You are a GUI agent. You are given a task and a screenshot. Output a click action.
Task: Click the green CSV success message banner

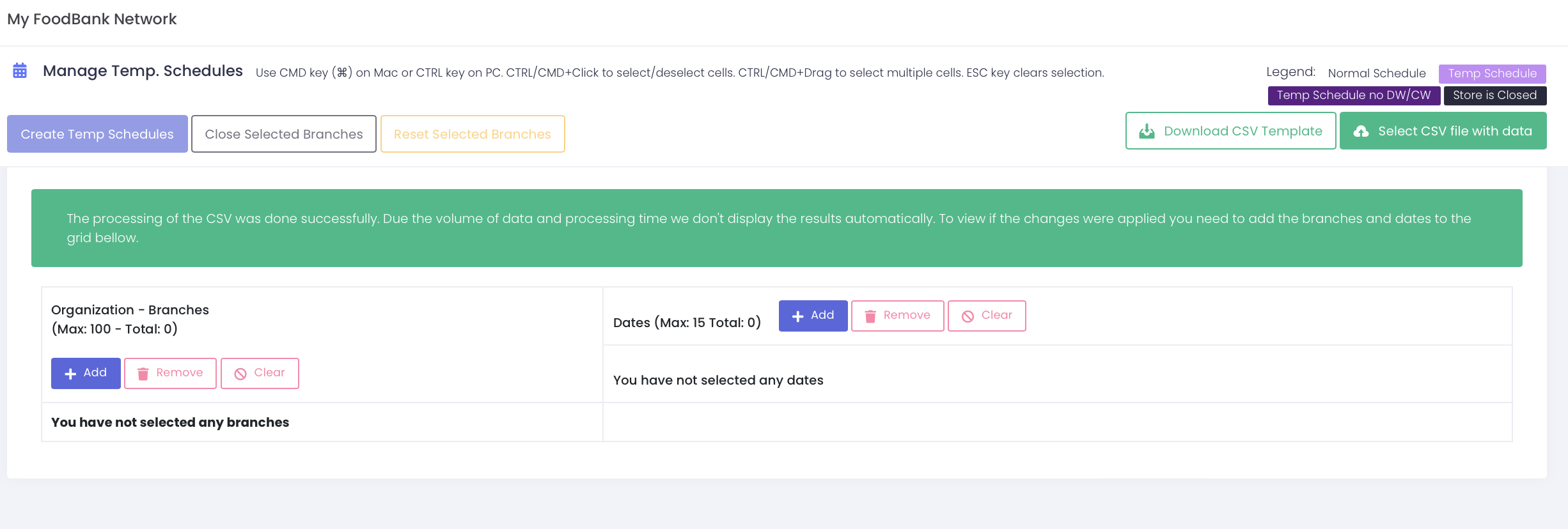776,228
